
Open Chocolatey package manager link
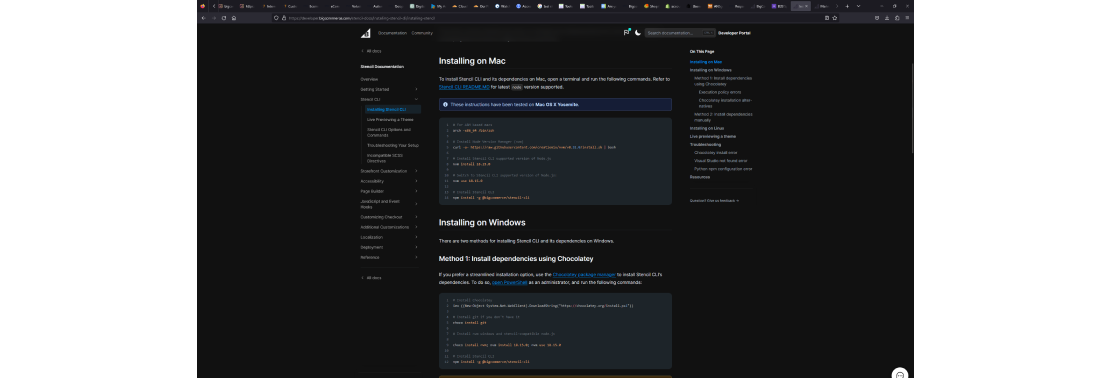tap(584, 274)
